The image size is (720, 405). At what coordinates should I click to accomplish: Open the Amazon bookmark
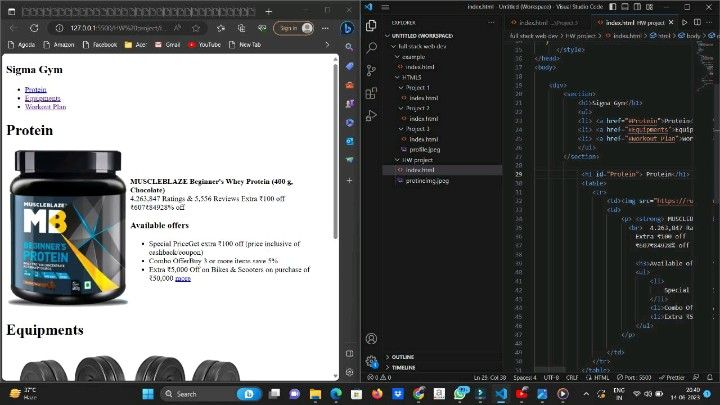tap(58, 45)
